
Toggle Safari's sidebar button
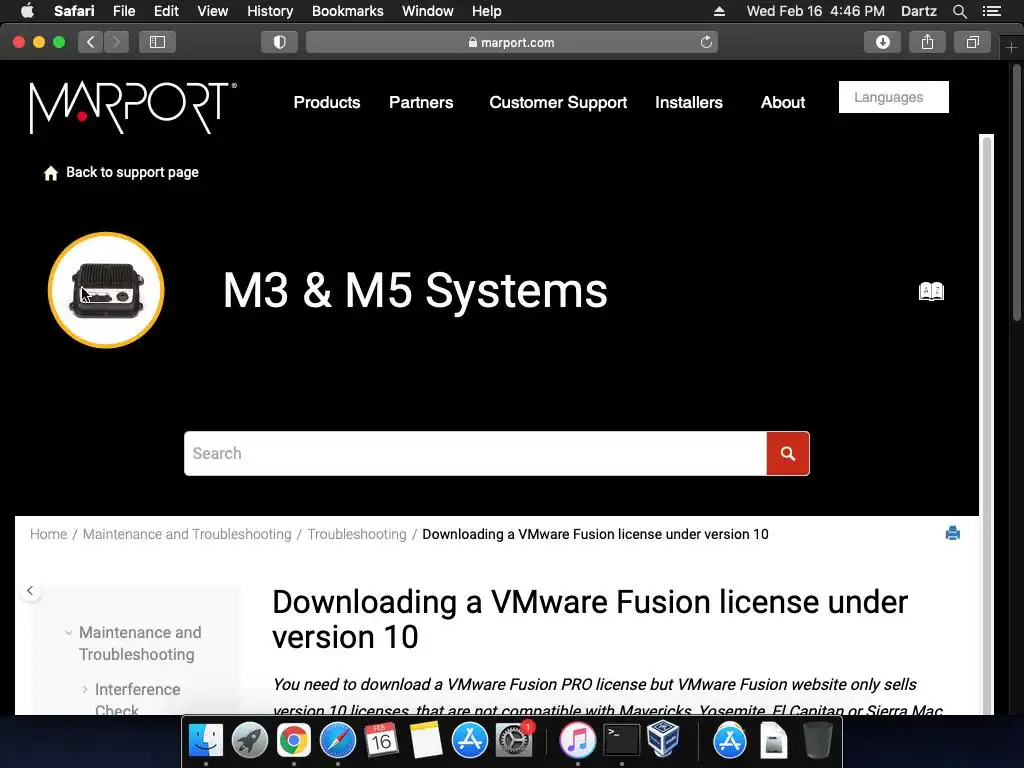pyautogui.click(x=157, y=42)
